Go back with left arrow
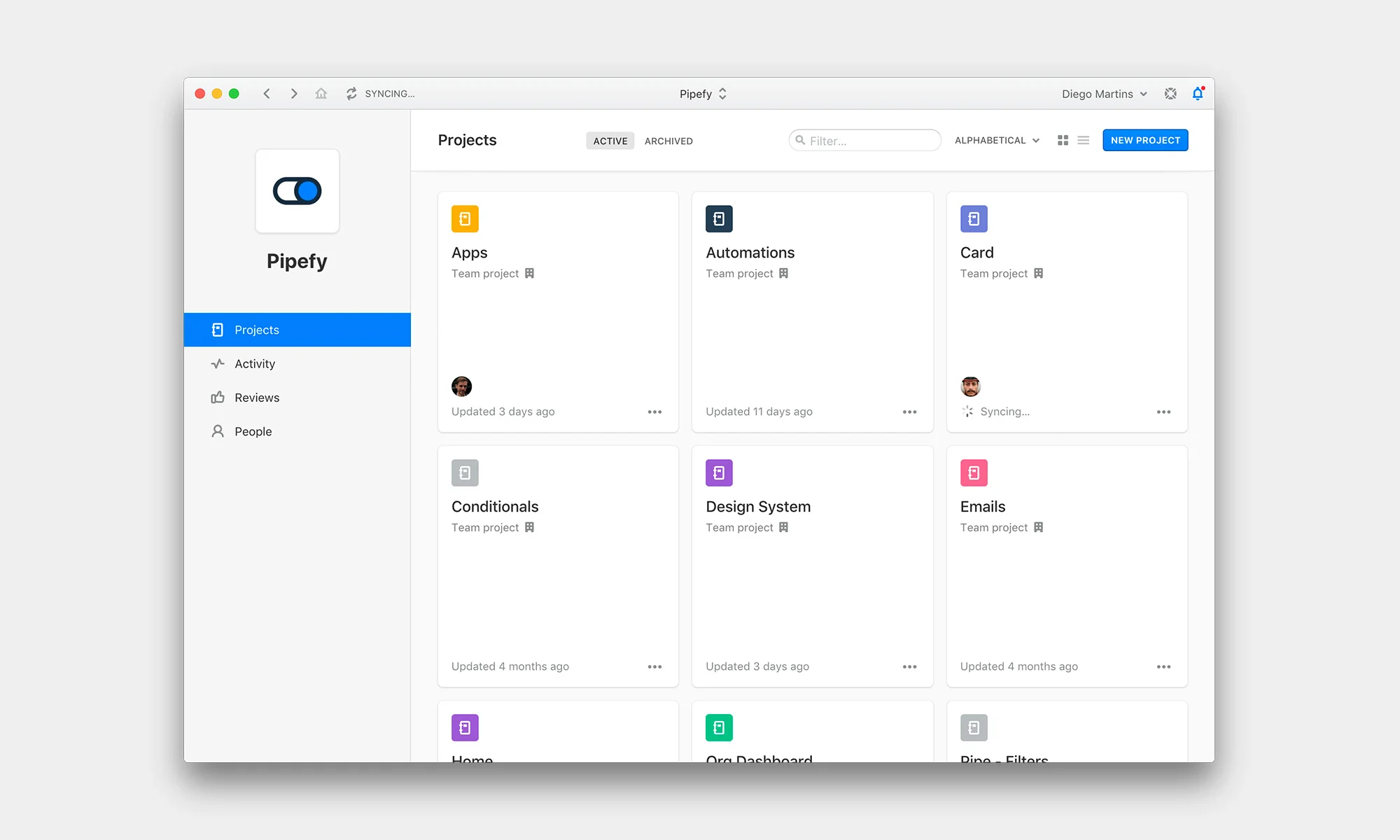The width and height of the screenshot is (1400, 840). click(267, 94)
